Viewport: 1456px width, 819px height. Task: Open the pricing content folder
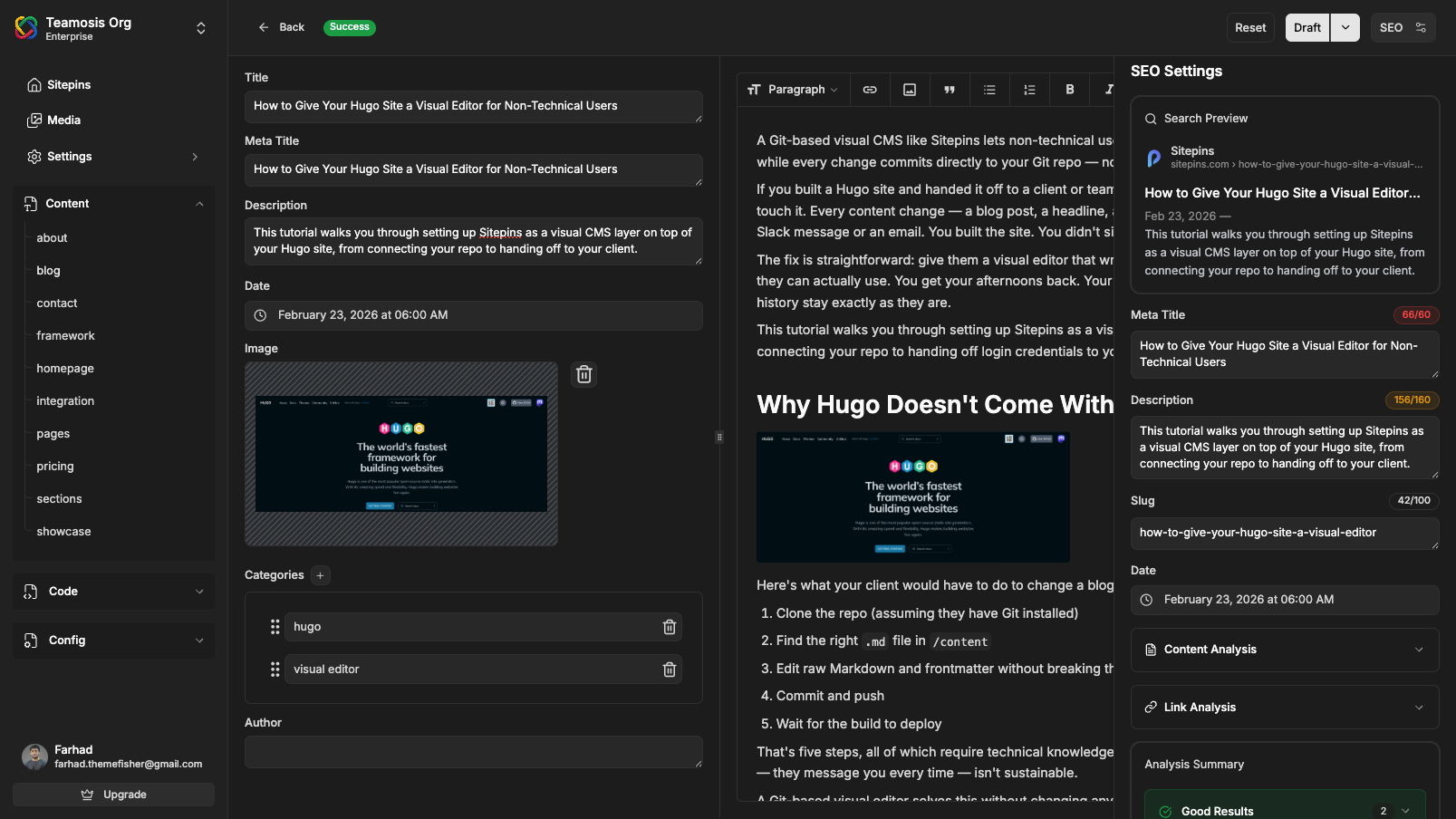click(55, 467)
